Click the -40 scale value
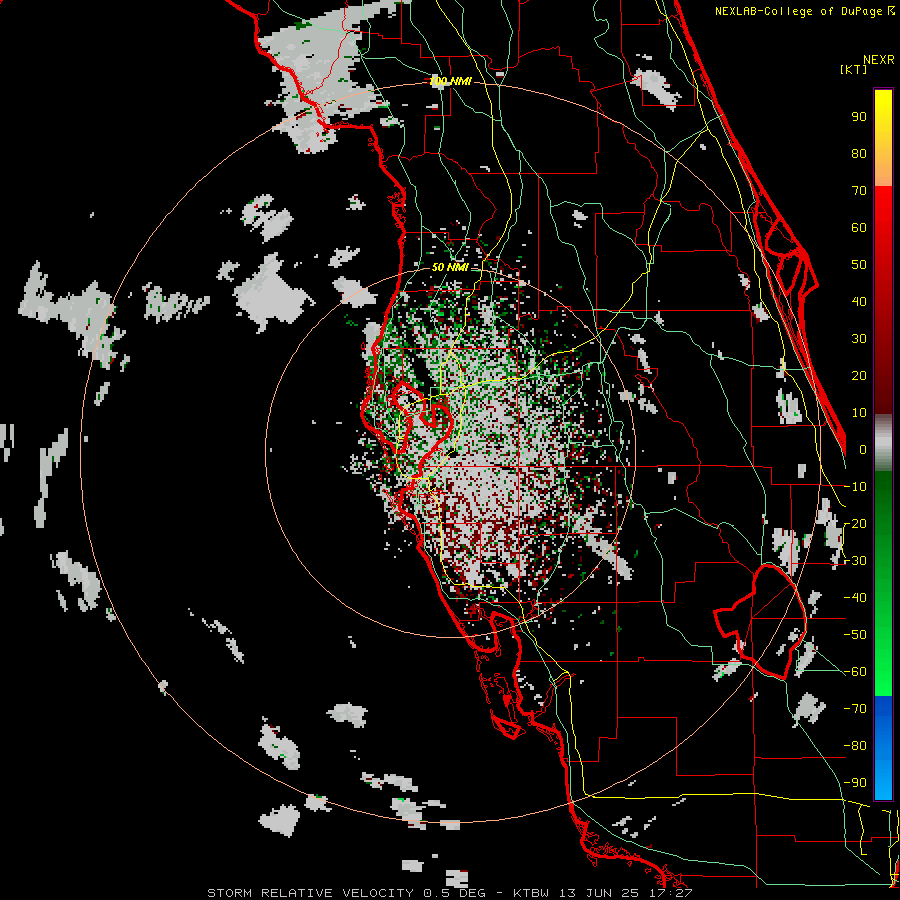Screen dimensions: 900x900 click(x=855, y=598)
